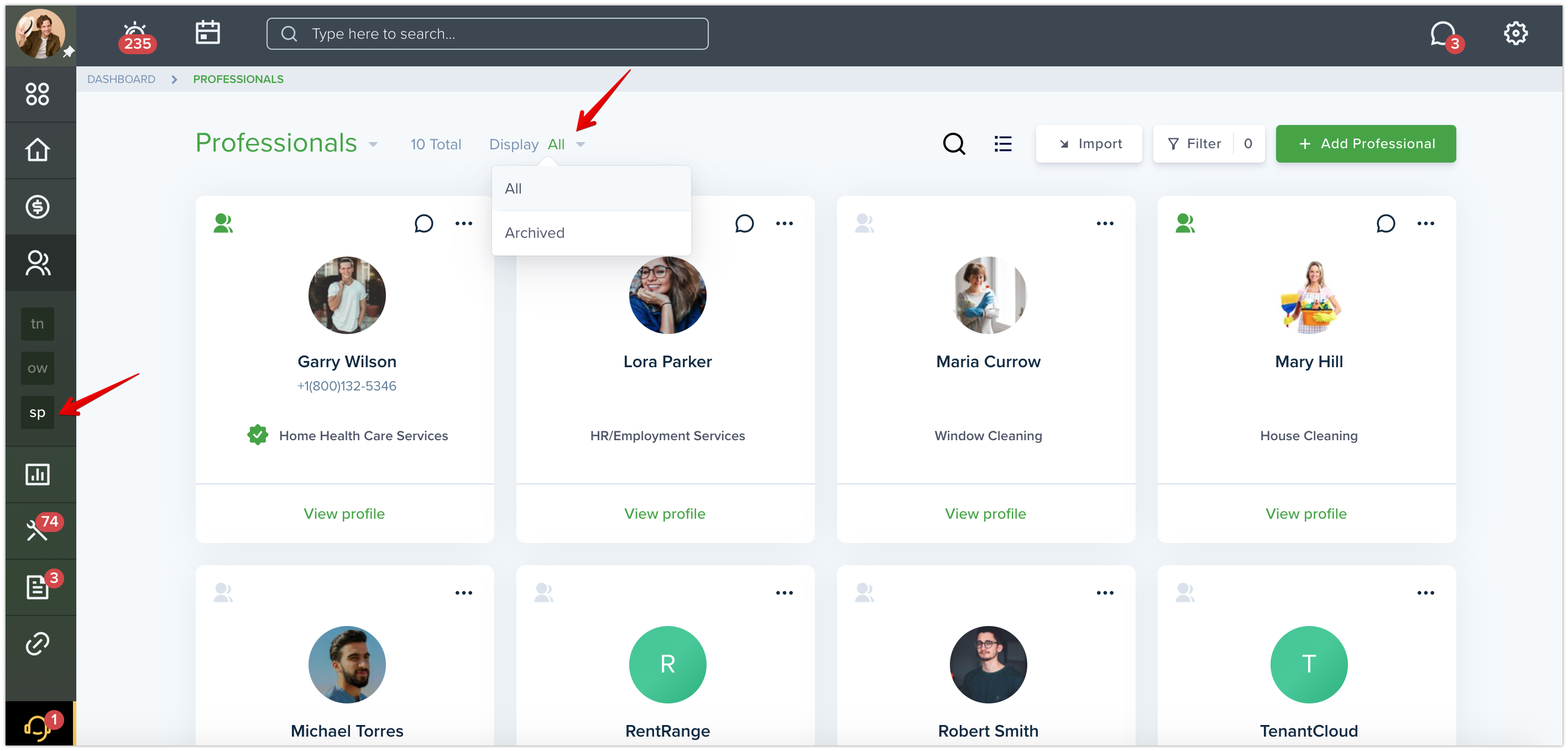Viewport: 1568px width, 751px height.
Task: Click Robert Smith's profile photo
Action: pyautogui.click(x=988, y=665)
